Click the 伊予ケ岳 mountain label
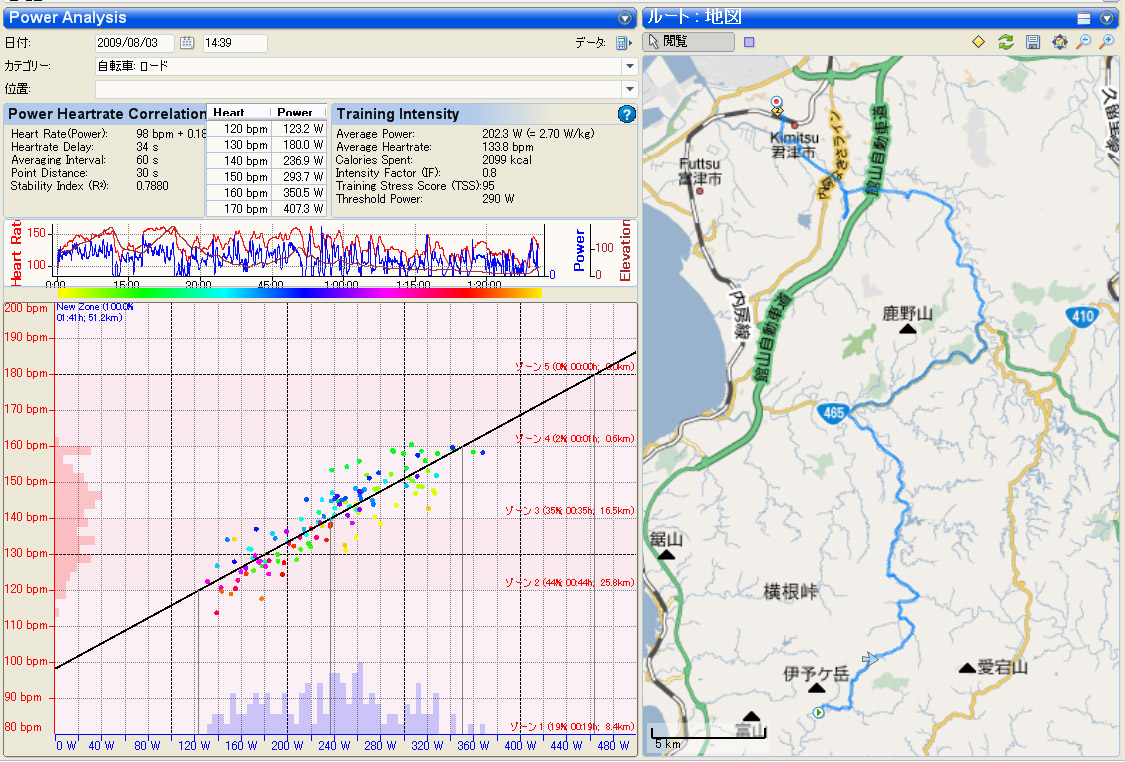1125x762 pixels. pos(816,674)
